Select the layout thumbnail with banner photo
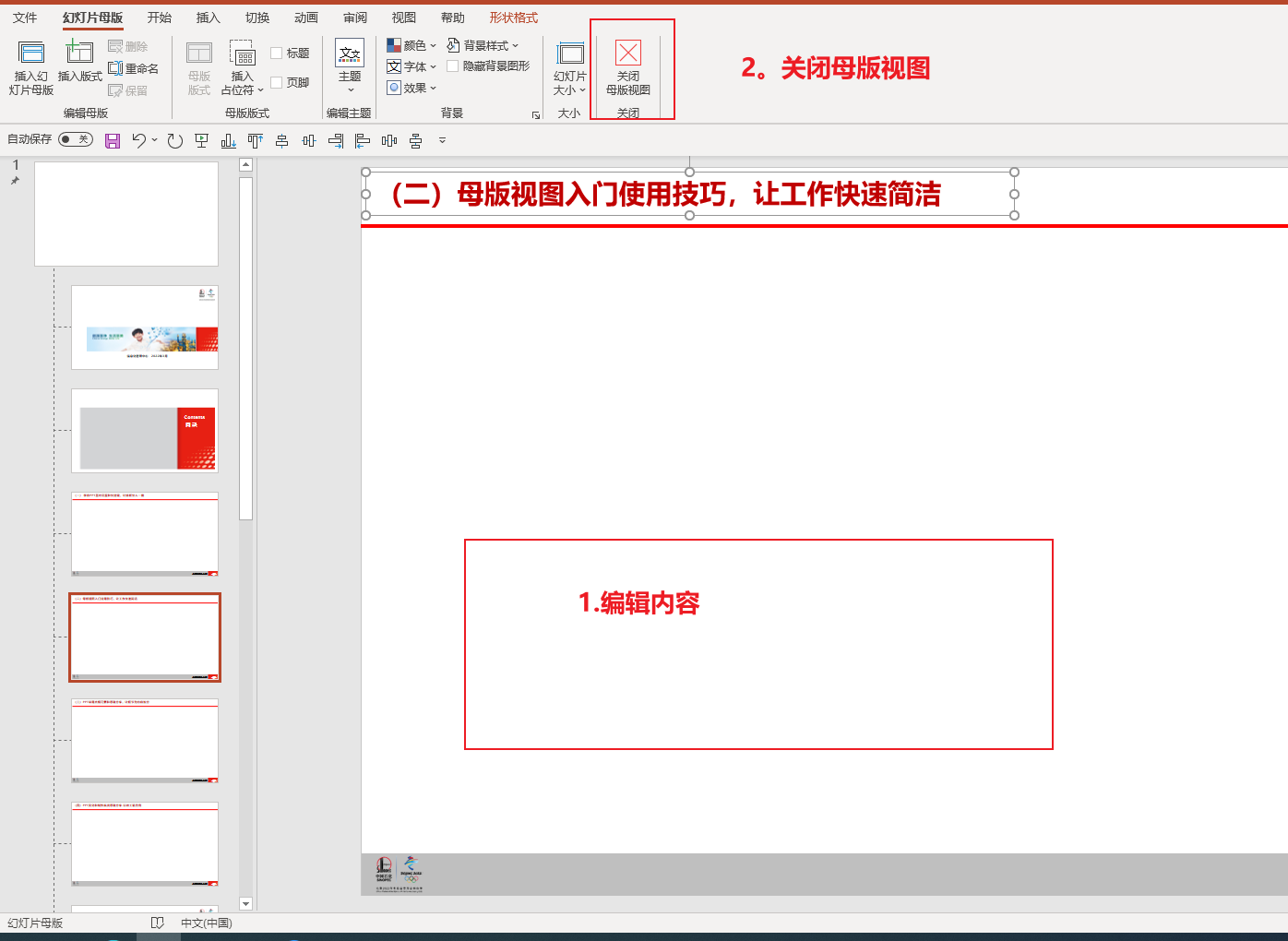This screenshot has height=941, width=1288. (145, 328)
